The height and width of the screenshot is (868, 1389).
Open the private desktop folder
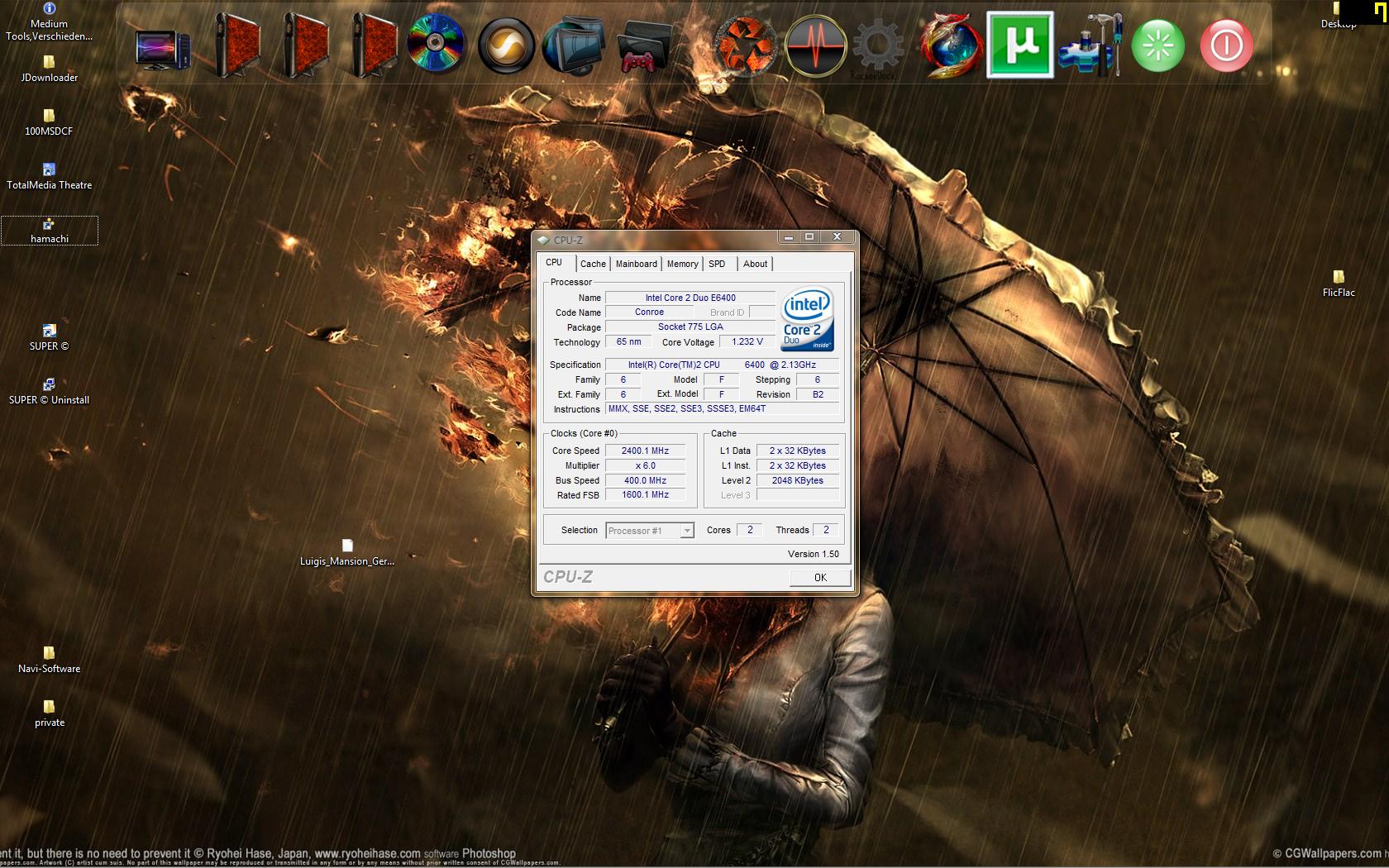coord(49,713)
